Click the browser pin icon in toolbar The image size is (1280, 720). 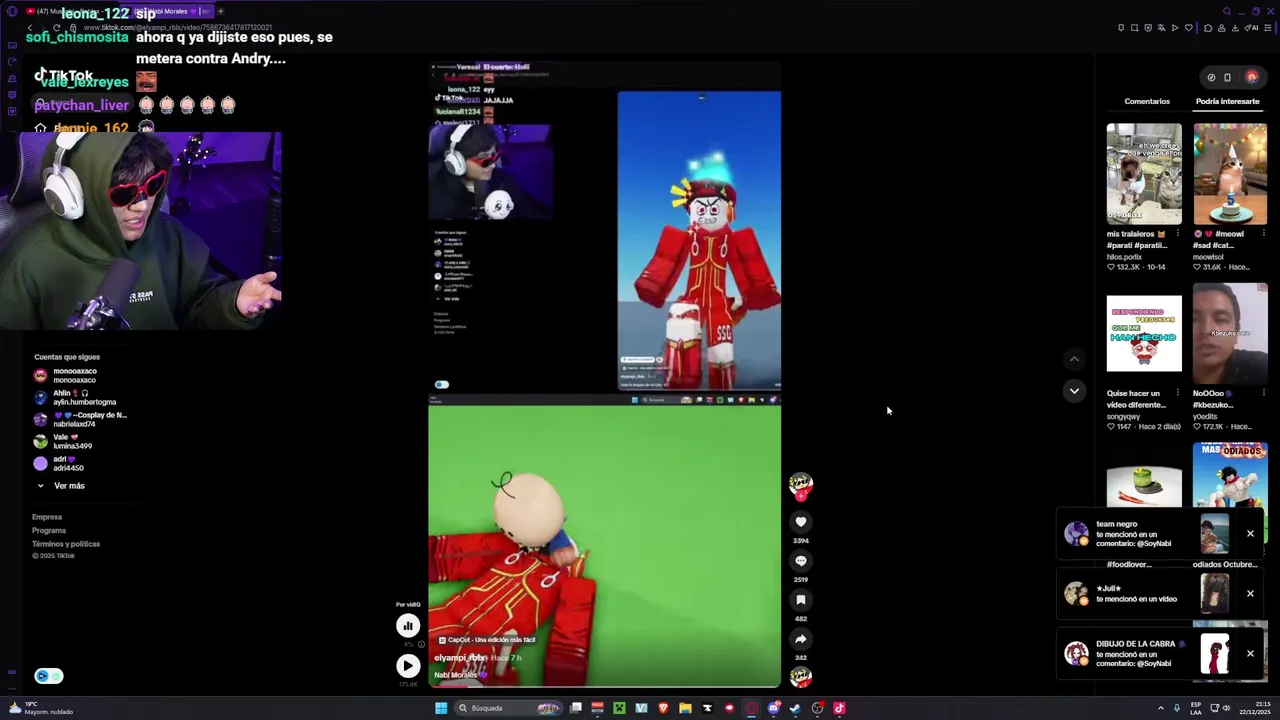point(1121,28)
